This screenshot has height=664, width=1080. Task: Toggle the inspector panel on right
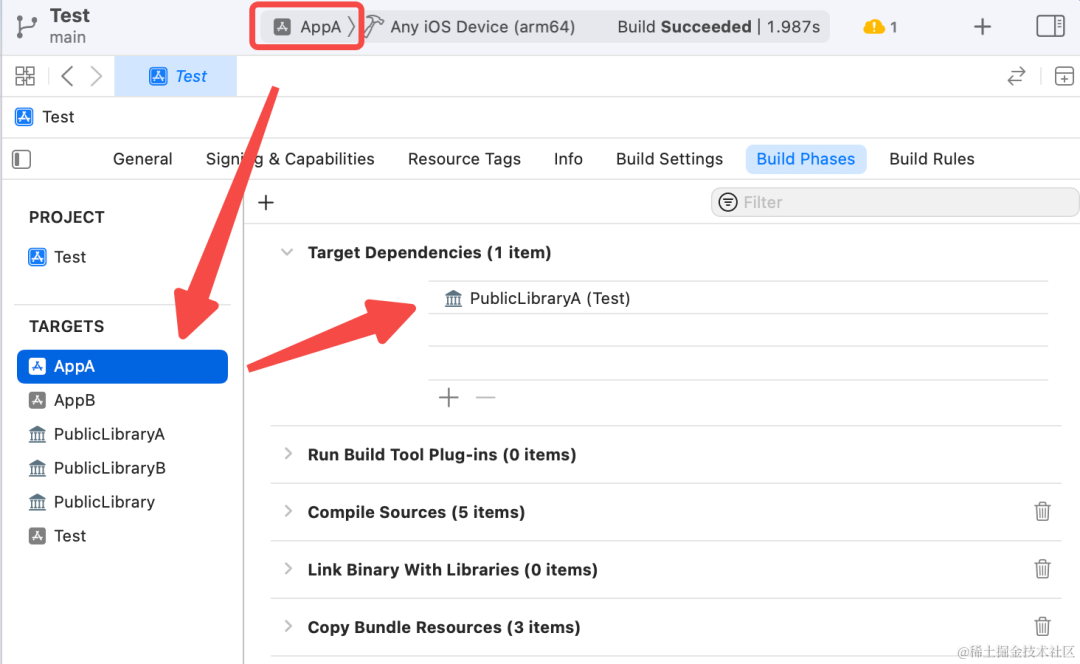point(1050,26)
